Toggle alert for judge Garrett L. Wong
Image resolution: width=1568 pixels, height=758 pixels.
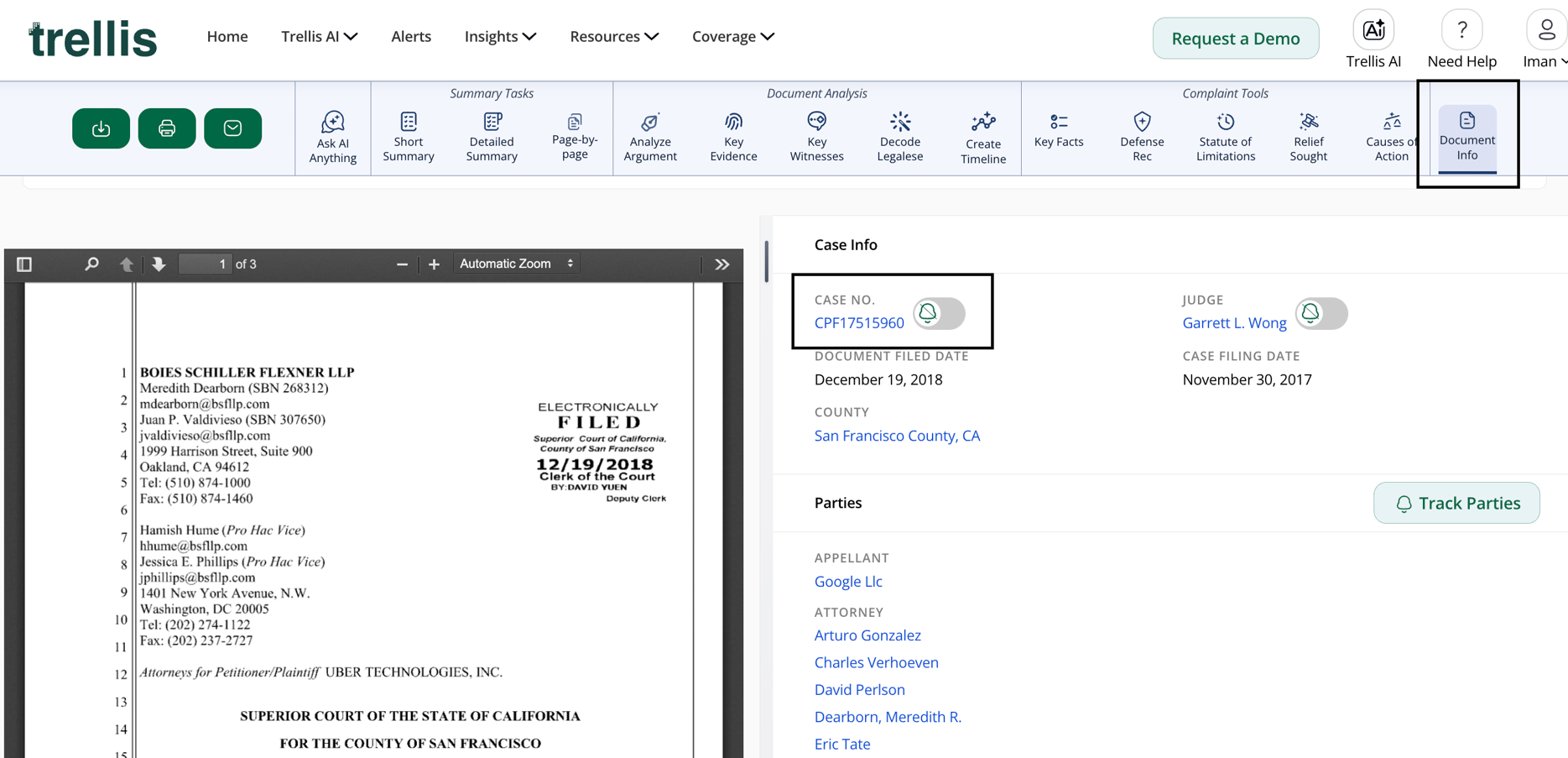pos(1321,313)
